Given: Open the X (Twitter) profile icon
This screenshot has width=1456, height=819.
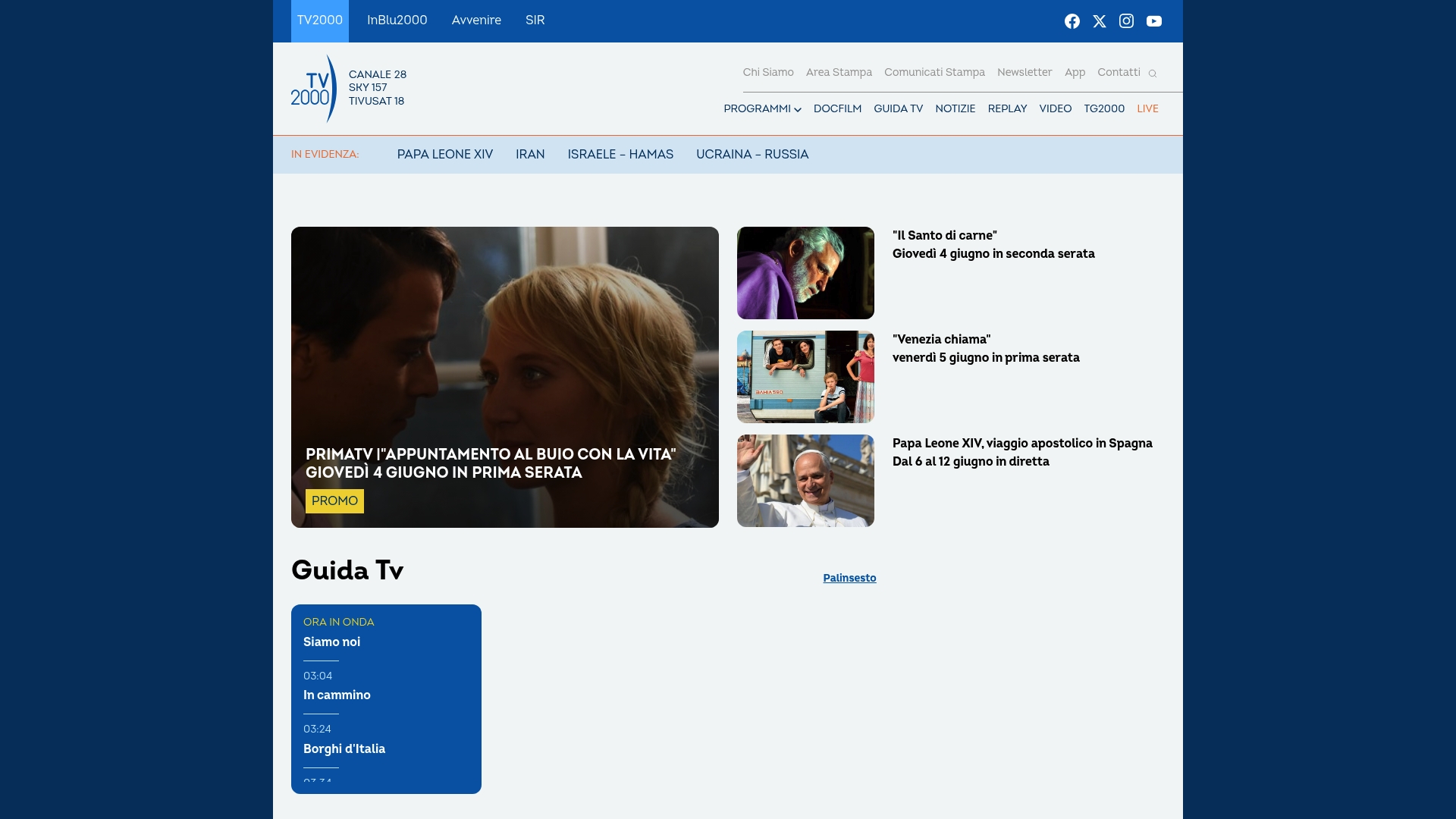Looking at the screenshot, I should (1099, 21).
